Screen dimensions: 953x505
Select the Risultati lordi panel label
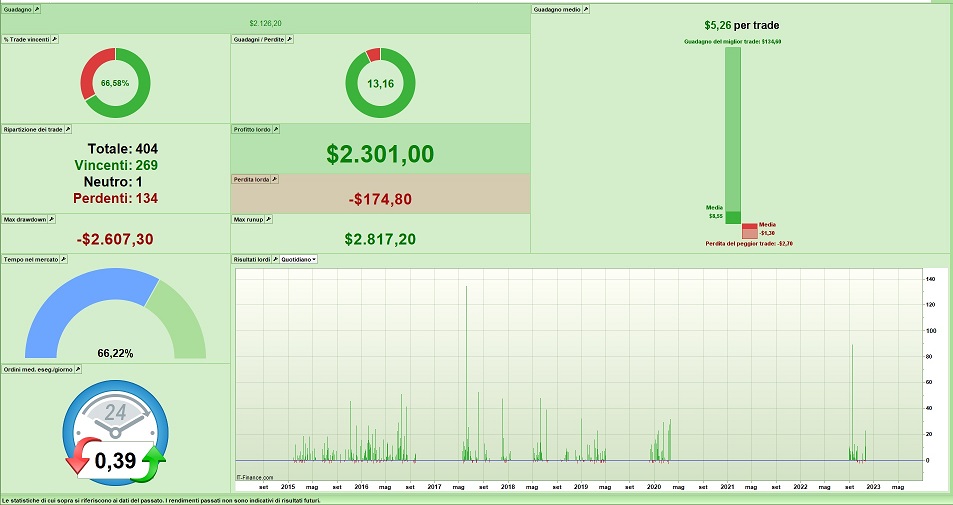point(252,259)
